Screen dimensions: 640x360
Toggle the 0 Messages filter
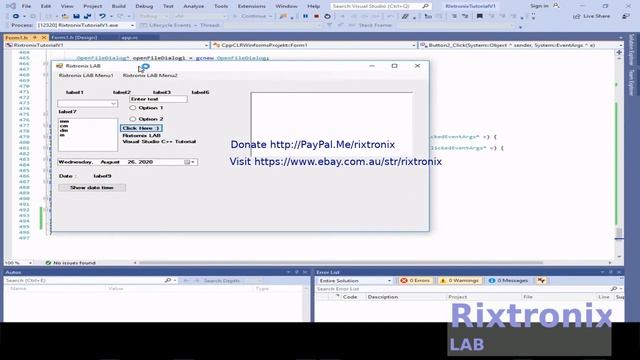coord(508,280)
